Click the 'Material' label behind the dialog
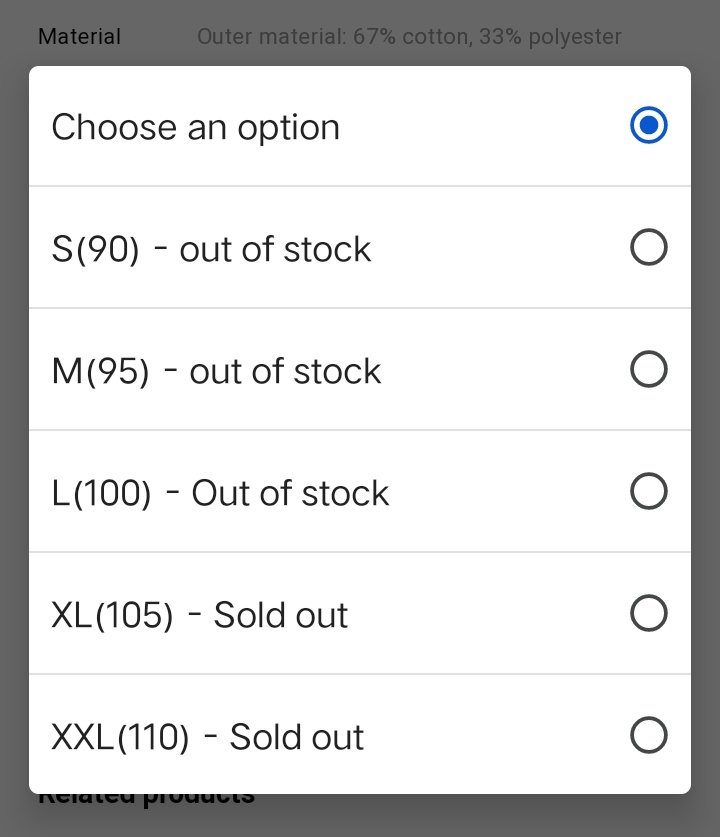Viewport: 720px width, 837px height. tap(79, 37)
